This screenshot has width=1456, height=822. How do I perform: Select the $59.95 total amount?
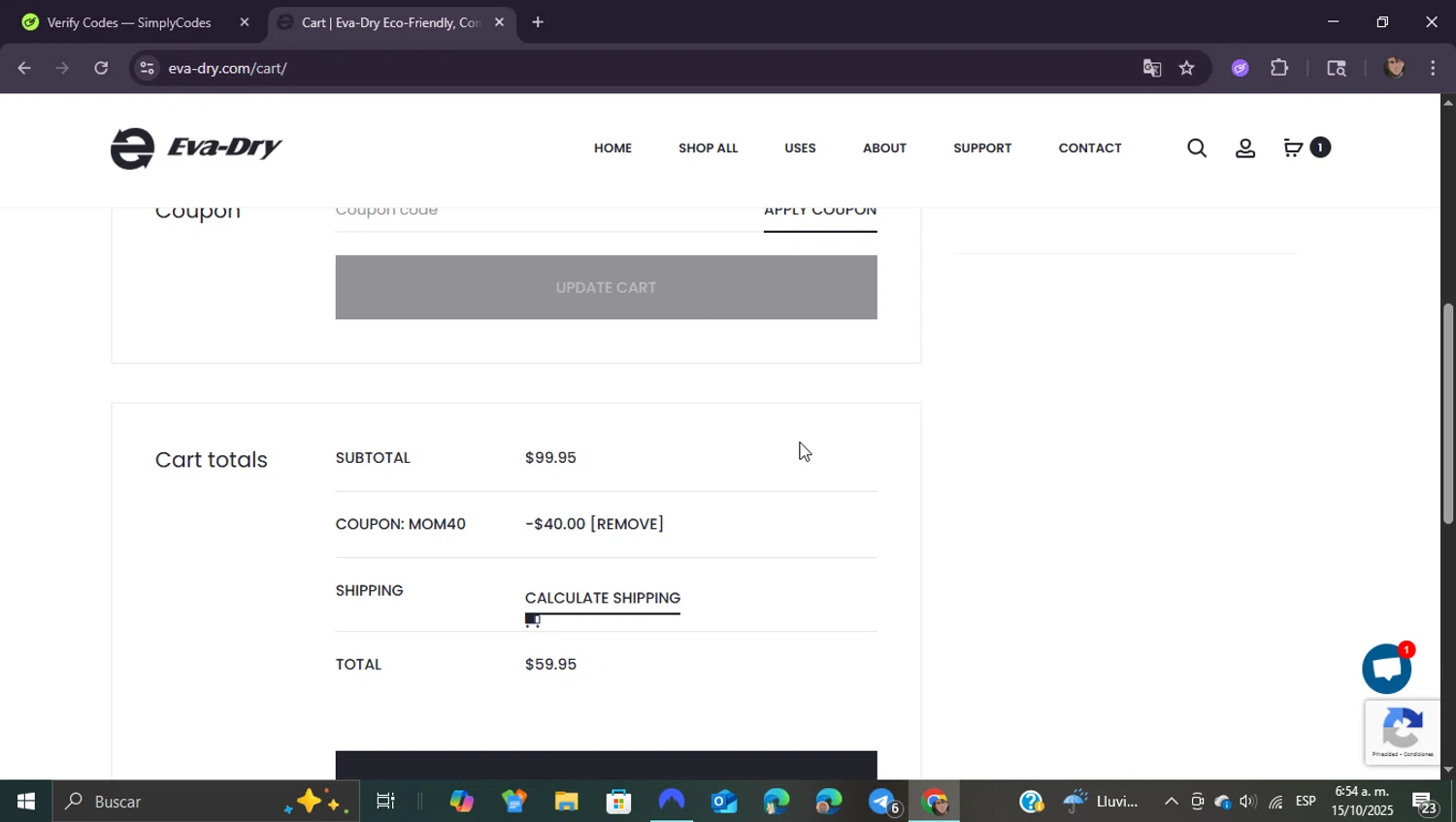tap(550, 665)
